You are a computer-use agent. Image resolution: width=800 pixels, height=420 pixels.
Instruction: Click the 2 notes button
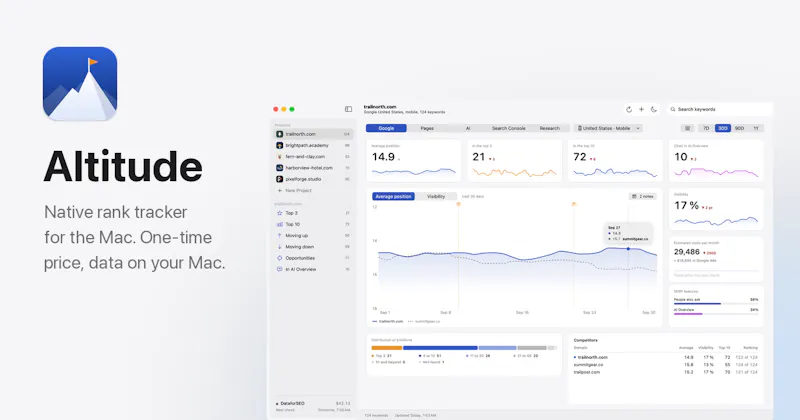[643, 196]
